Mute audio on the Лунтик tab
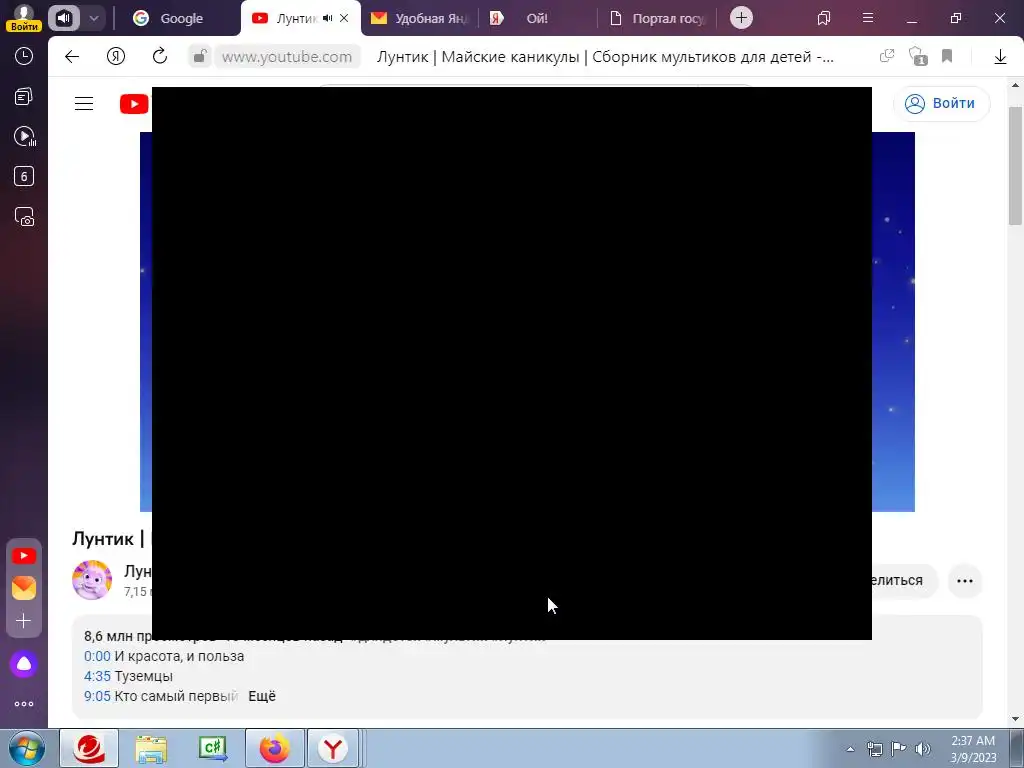 (x=327, y=18)
